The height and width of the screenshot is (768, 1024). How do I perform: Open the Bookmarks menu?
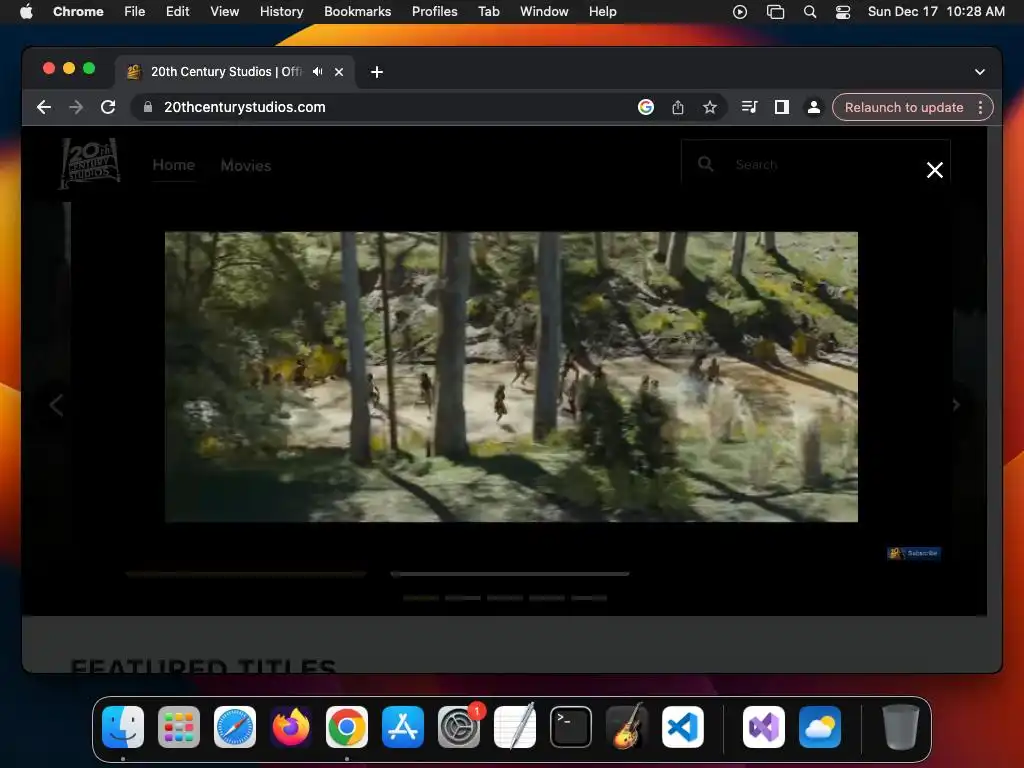[x=357, y=11]
